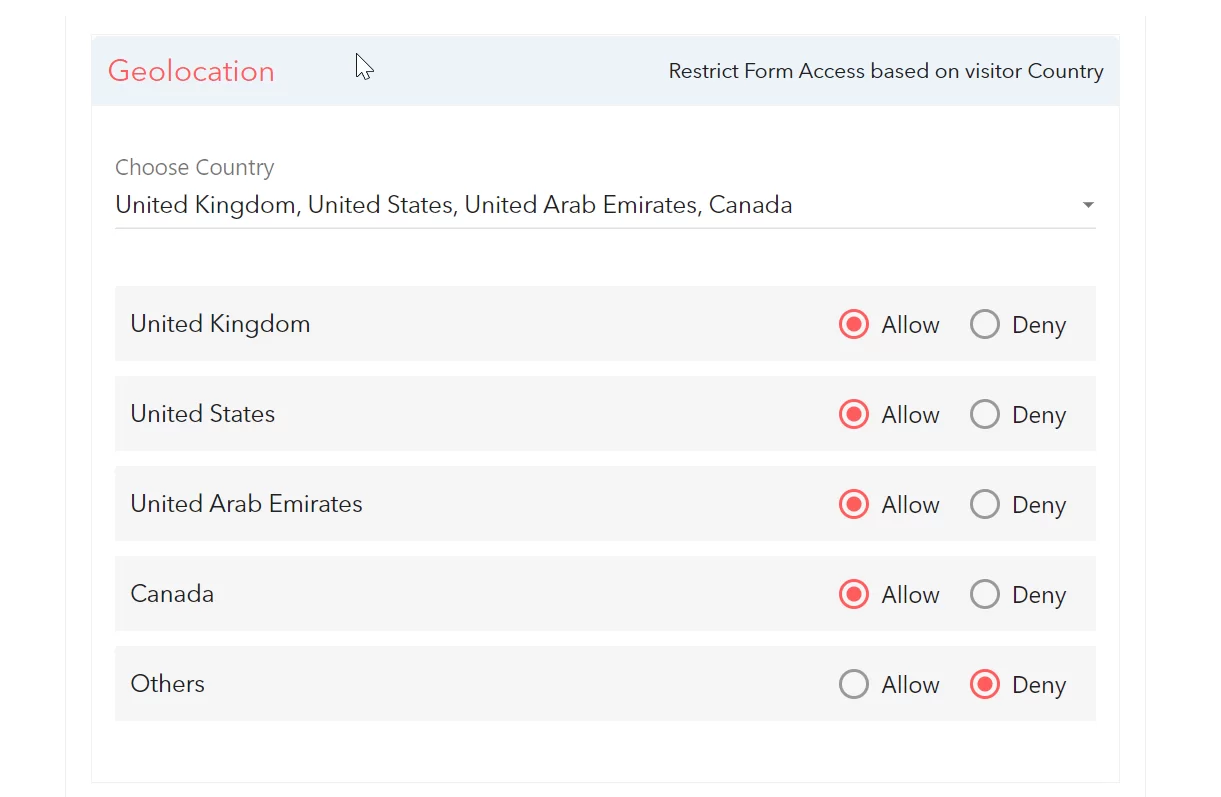Viewport: 1221px width, 797px height.
Task: Set Canada to Deny
Action: (985, 595)
